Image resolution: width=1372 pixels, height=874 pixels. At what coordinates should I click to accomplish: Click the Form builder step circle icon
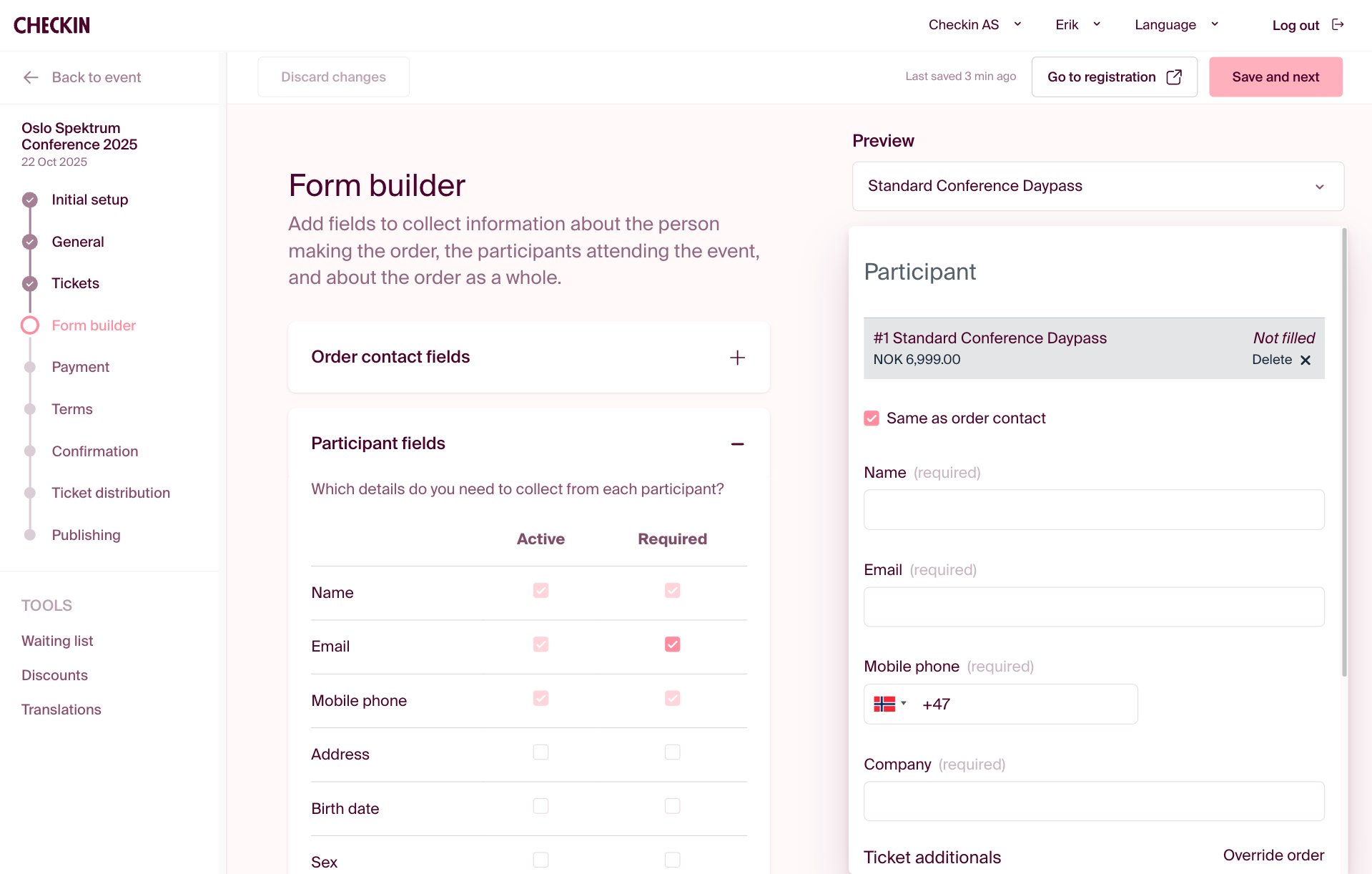pos(30,325)
